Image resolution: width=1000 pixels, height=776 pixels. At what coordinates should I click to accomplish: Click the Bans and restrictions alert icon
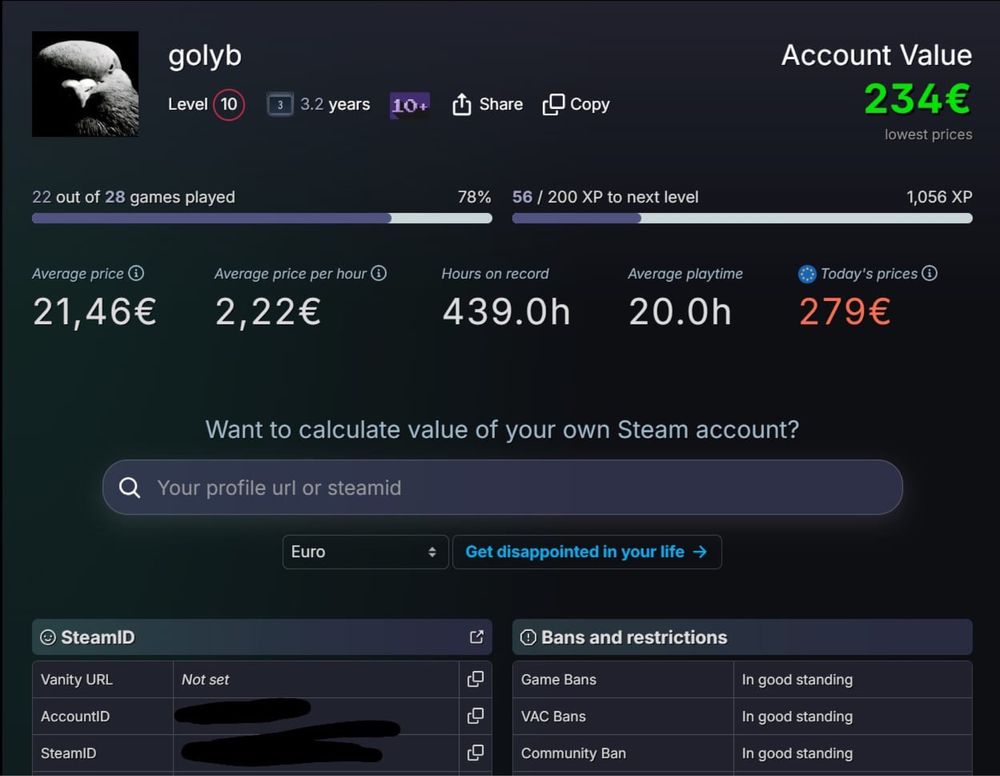click(528, 637)
